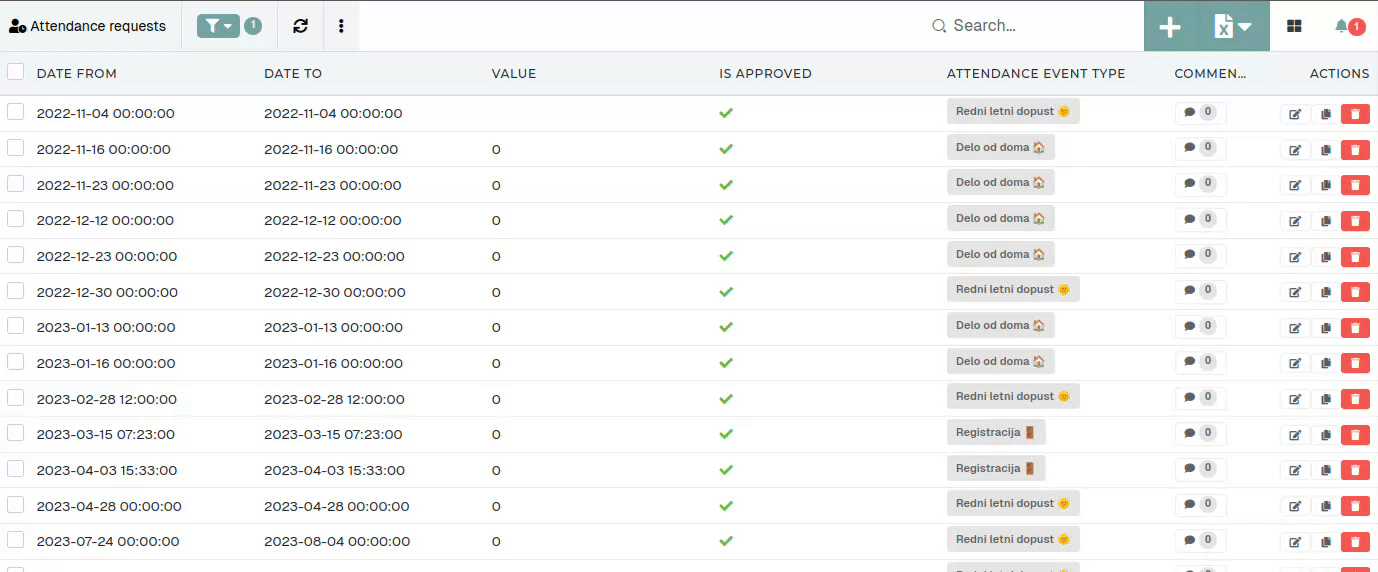The image size is (1378, 572).
Task: Open comments for the 2023-07-24 request
Action: click(1200, 540)
